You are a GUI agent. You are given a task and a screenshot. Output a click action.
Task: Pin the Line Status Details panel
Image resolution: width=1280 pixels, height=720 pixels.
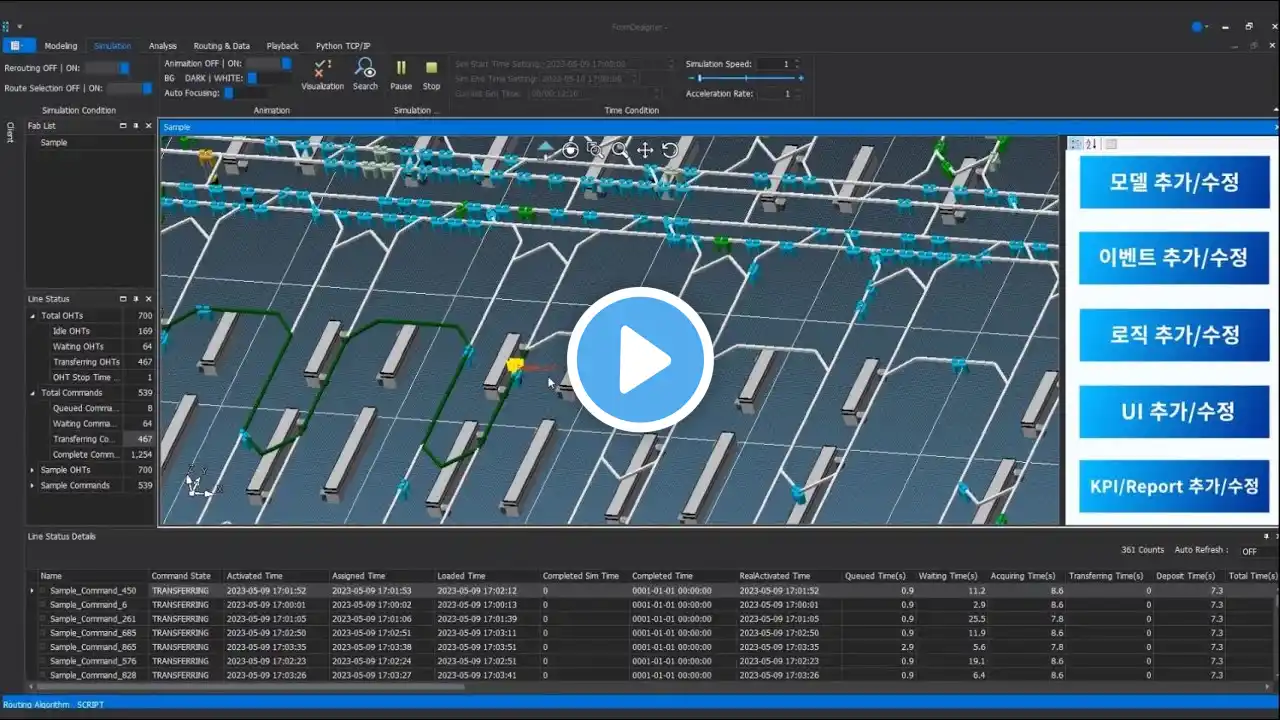click(1266, 536)
